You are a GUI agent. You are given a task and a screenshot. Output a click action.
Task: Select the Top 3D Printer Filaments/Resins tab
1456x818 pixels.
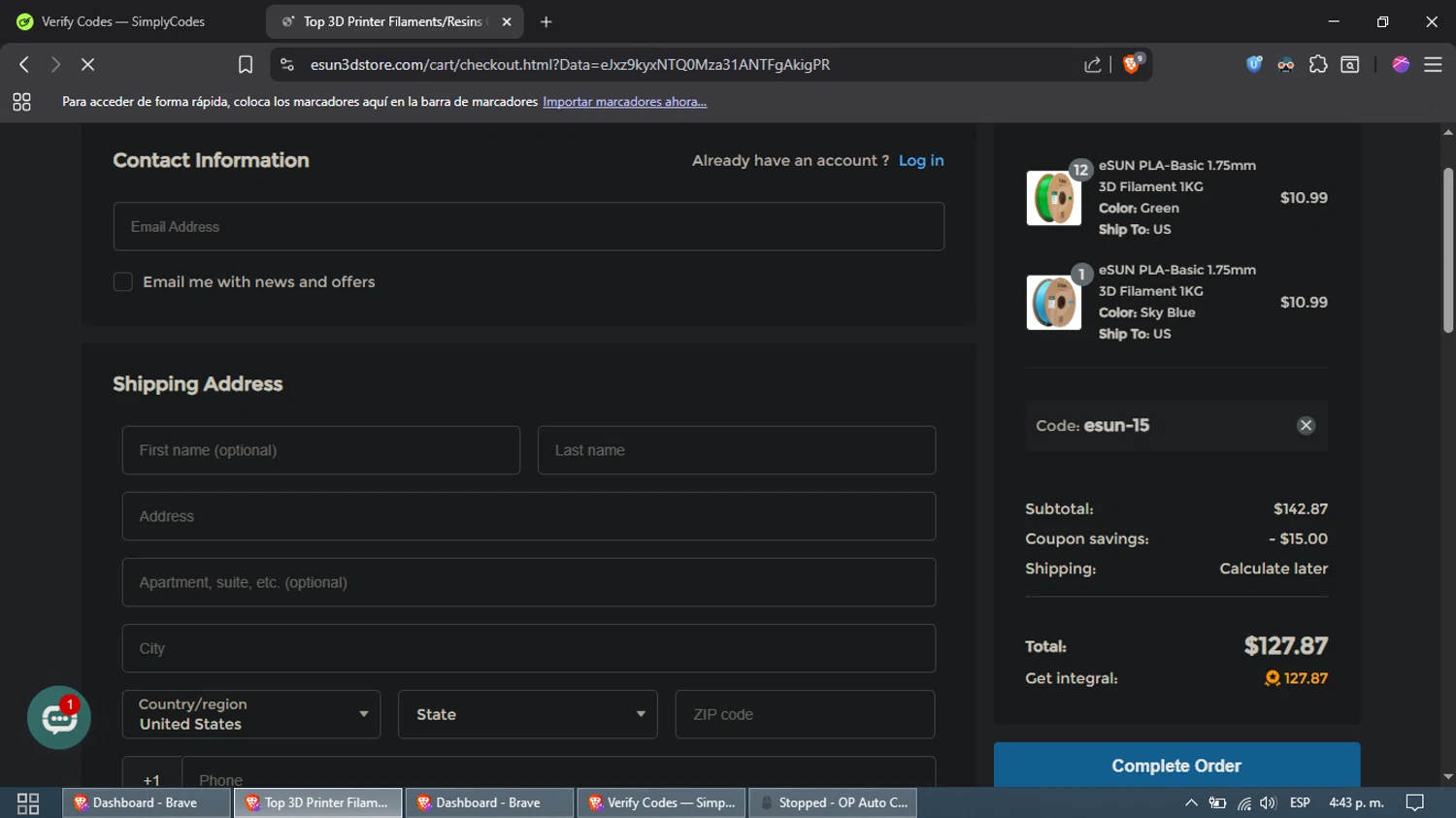392,21
